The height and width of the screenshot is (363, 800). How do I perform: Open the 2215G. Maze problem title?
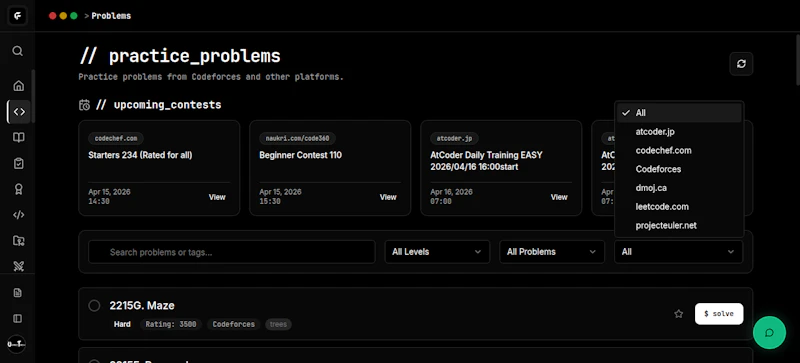click(142, 305)
